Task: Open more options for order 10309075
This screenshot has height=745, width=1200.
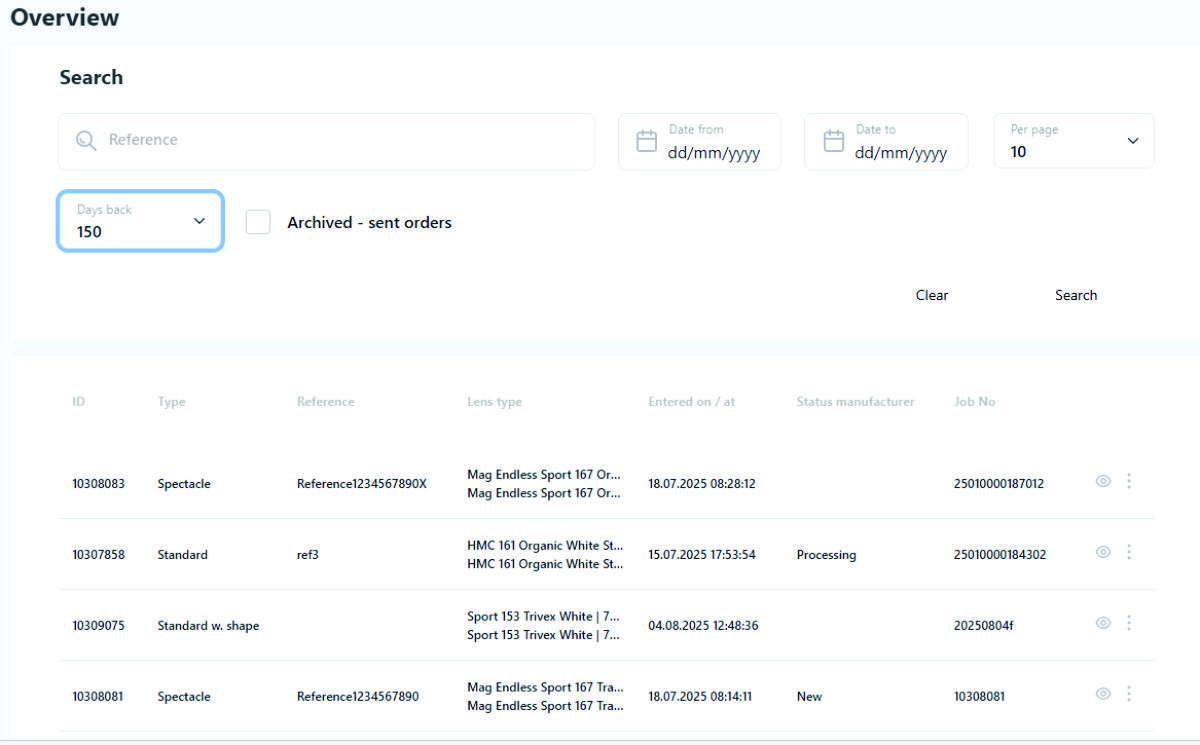Action: click(1129, 623)
